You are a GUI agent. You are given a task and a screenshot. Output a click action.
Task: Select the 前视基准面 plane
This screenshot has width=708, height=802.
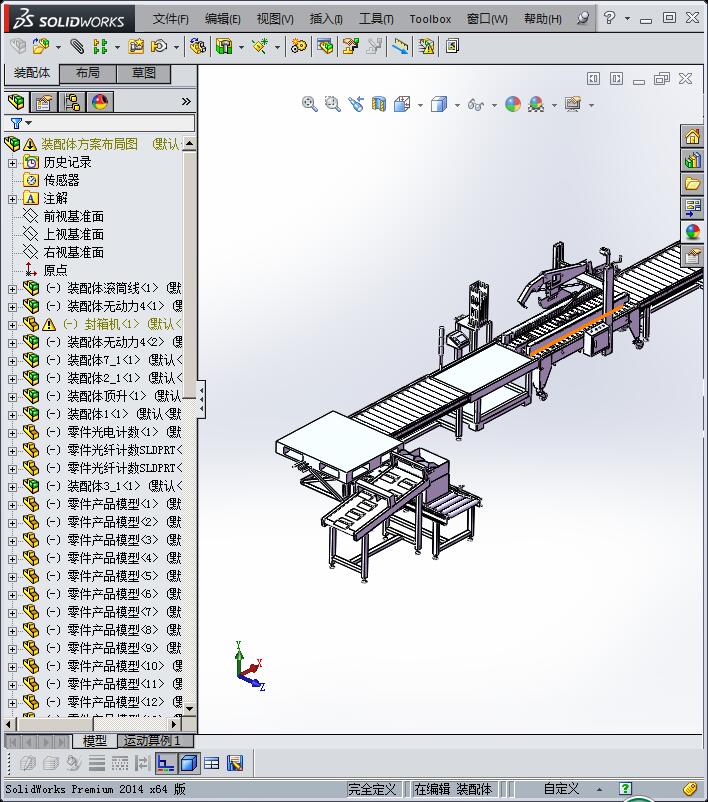coord(74,217)
